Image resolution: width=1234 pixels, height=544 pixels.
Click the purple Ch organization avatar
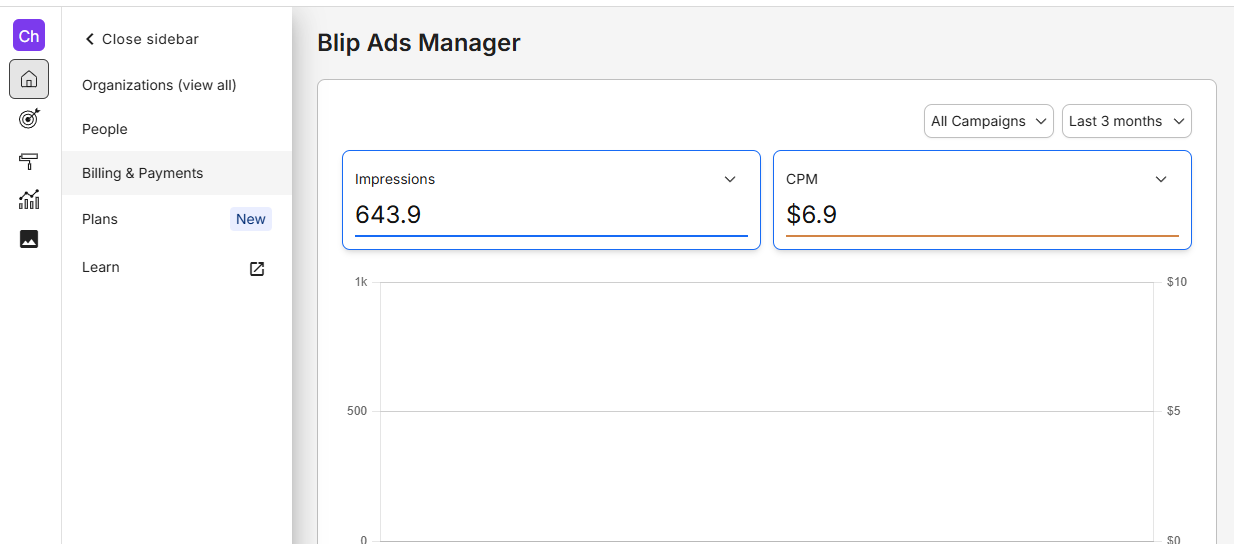pyautogui.click(x=29, y=35)
